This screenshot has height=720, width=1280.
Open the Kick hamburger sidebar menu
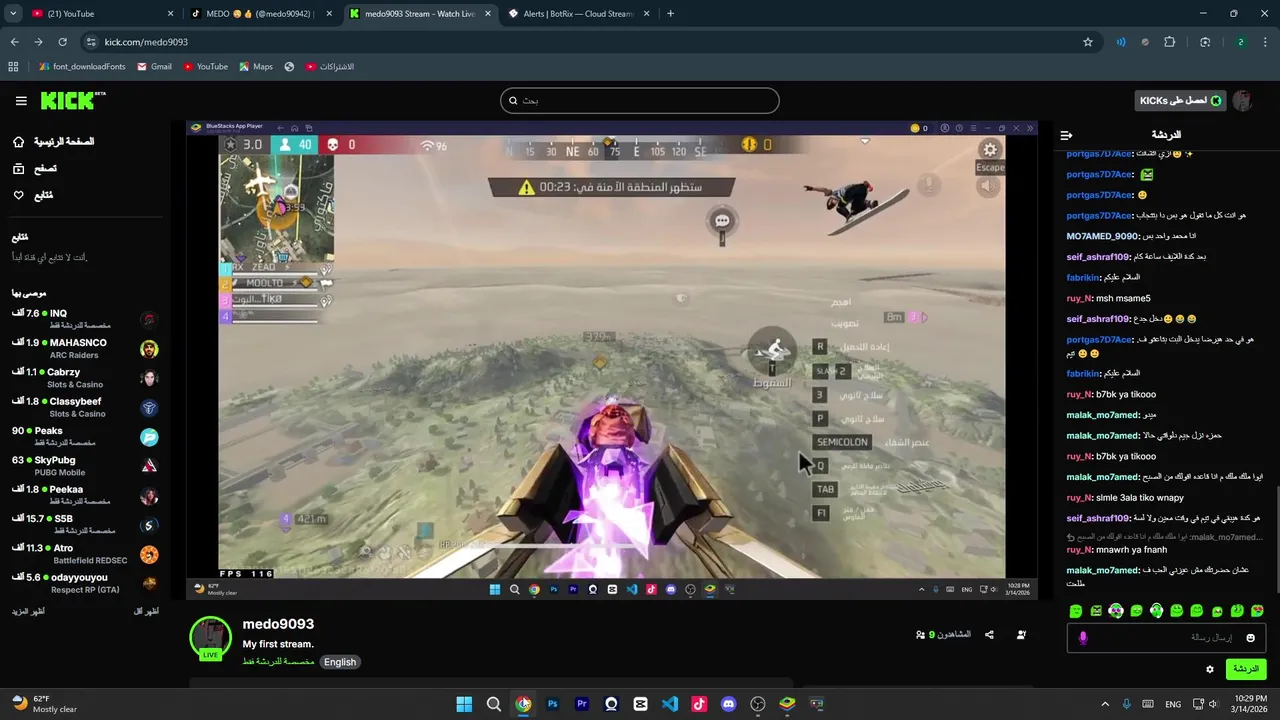[21, 101]
